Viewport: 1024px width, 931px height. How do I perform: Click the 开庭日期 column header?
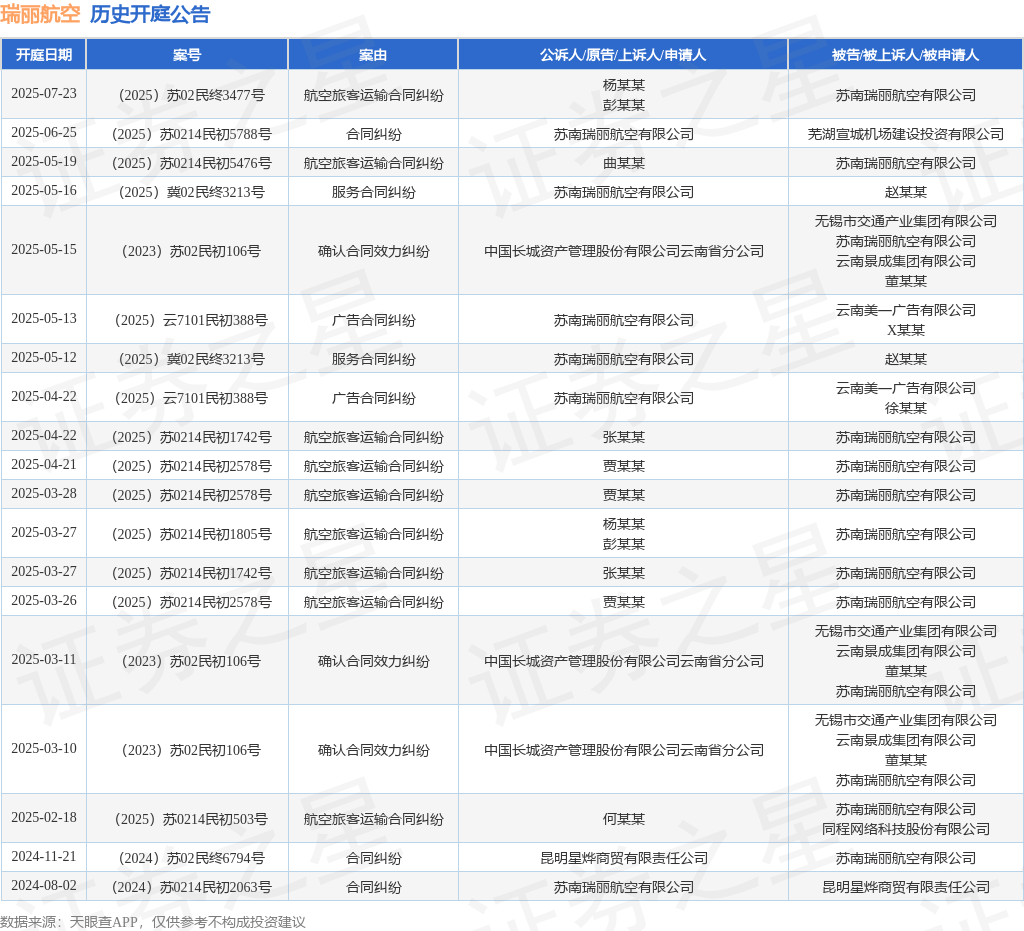click(44, 55)
